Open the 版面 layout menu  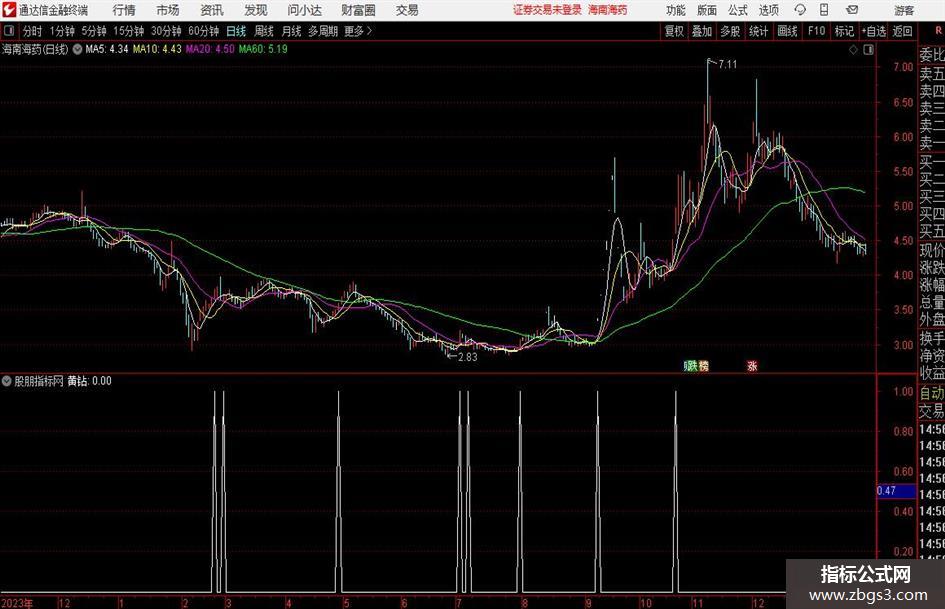point(707,10)
